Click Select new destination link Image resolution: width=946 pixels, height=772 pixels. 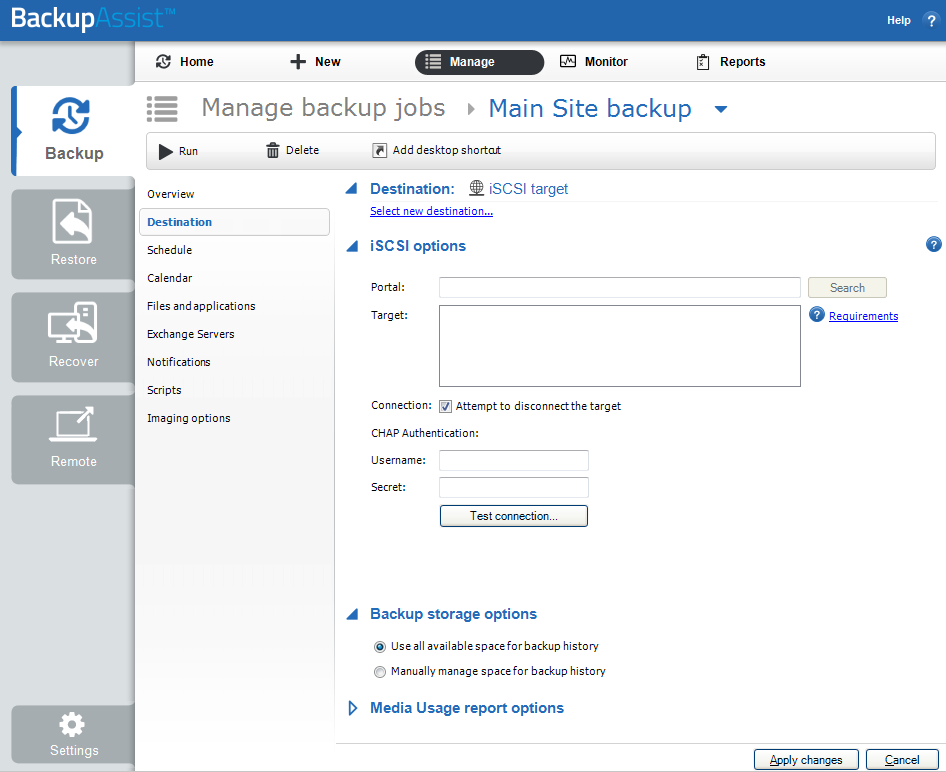431,211
